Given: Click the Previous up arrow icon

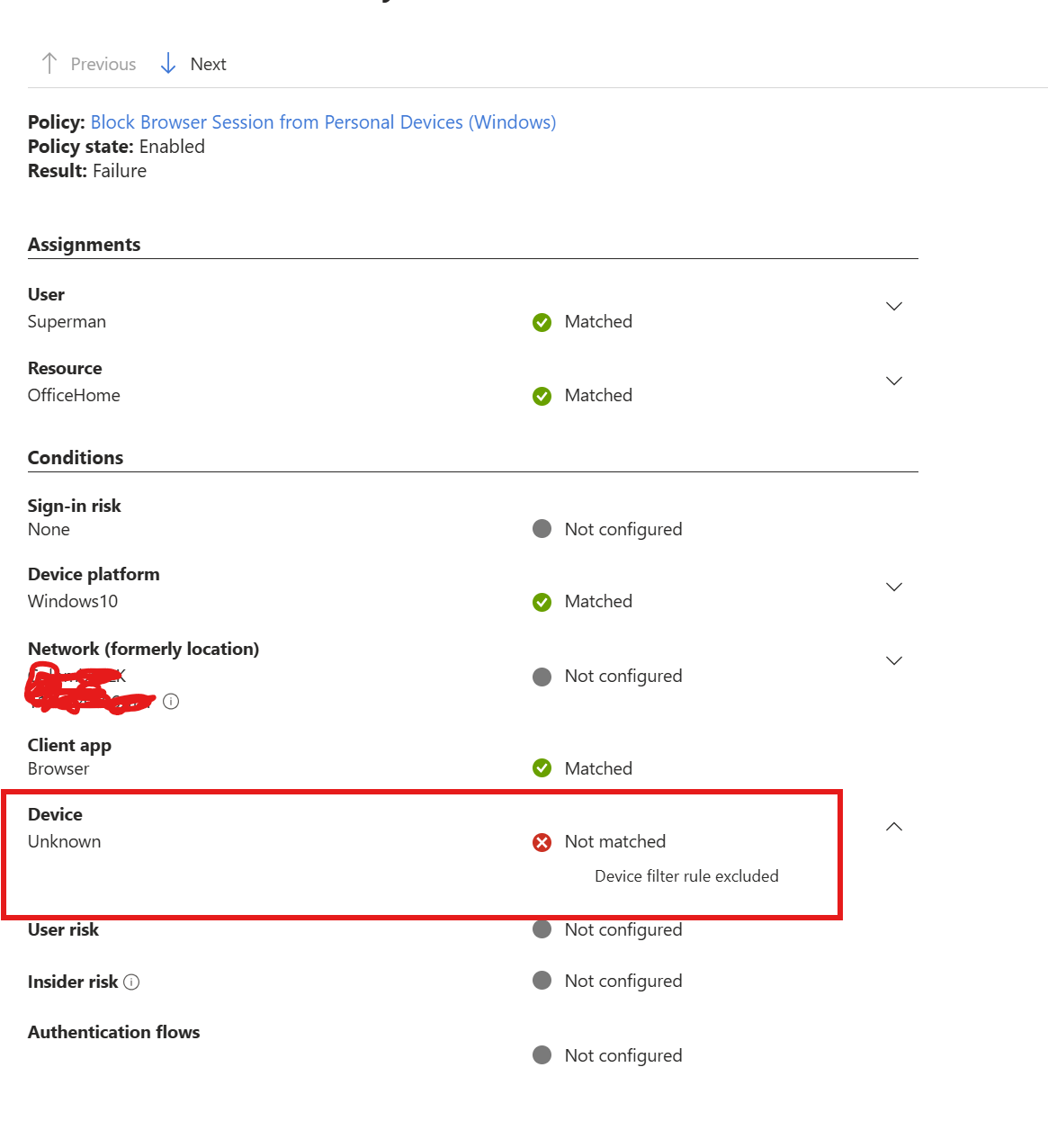Looking at the screenshot, I should click(49, 63).
